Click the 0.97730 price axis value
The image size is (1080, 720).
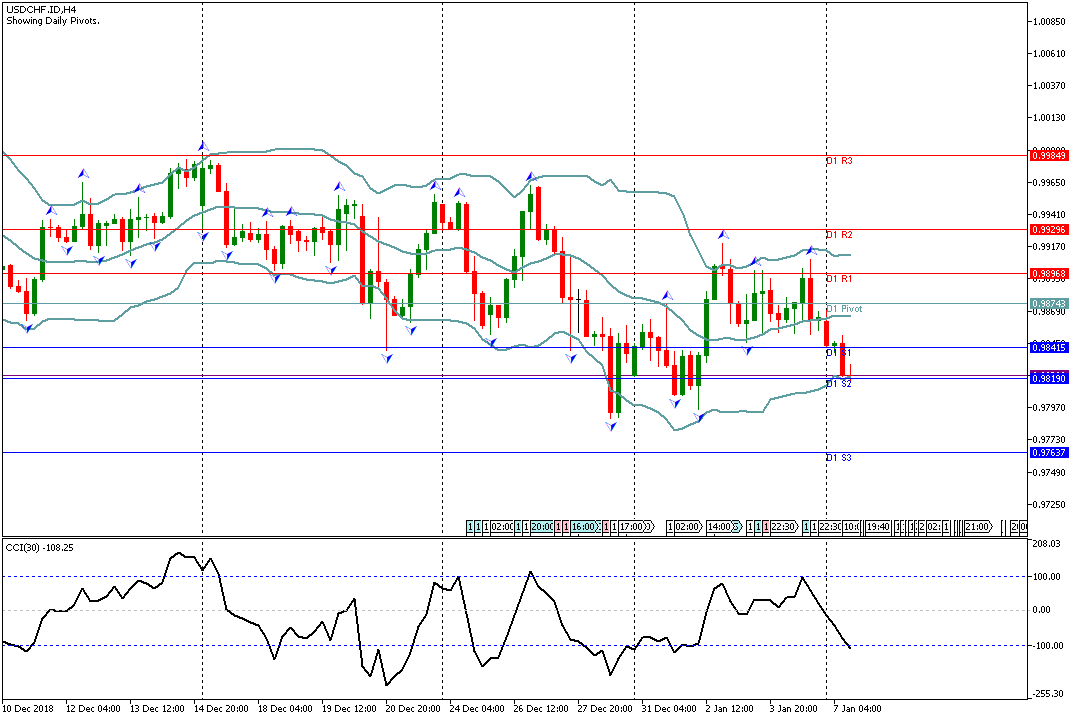1049,440
